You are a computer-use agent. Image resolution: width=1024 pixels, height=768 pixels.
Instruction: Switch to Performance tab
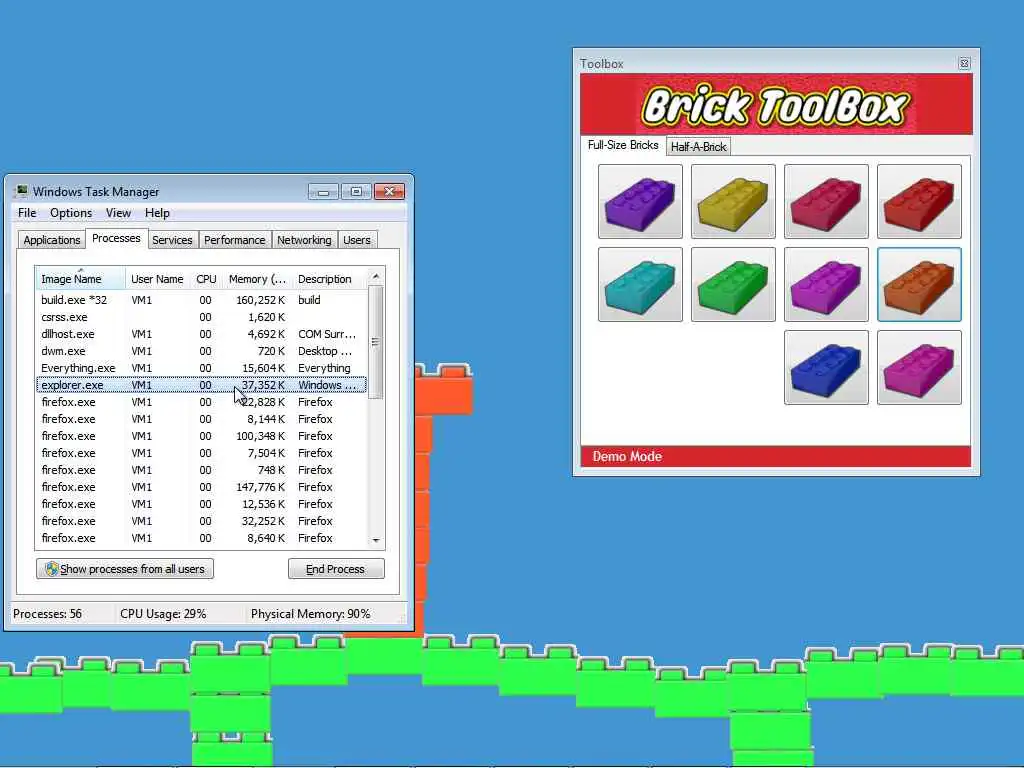[x=234, y=240]
